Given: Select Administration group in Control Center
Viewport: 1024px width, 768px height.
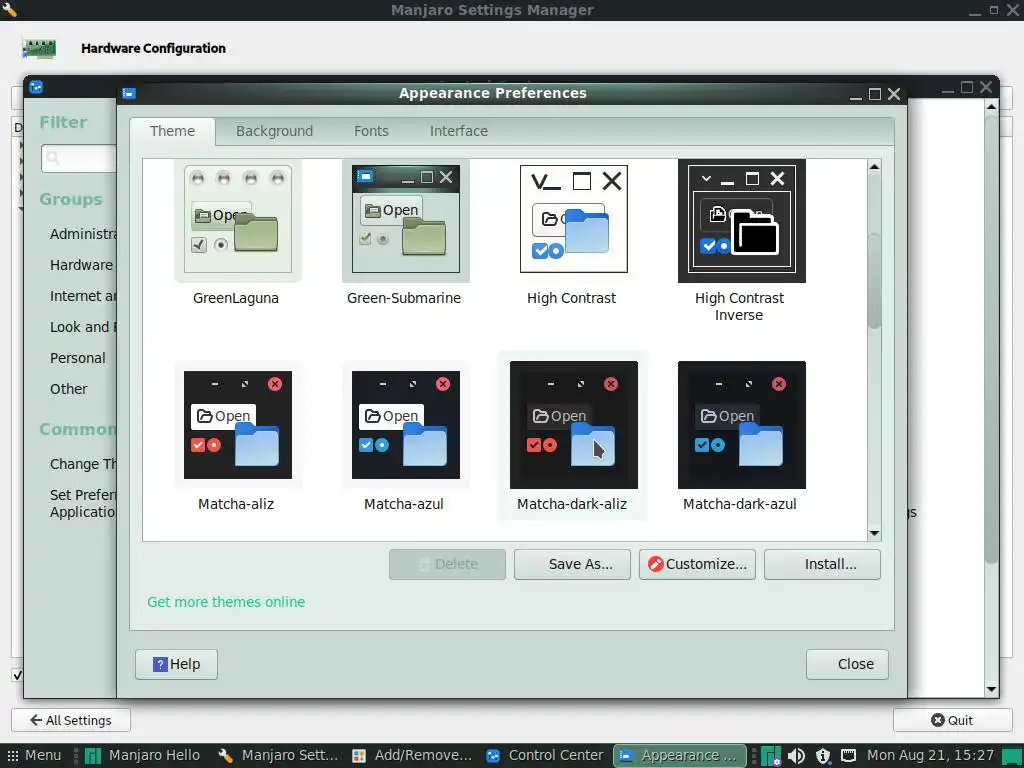Looking at the screenshot, I should pos(83,234).
